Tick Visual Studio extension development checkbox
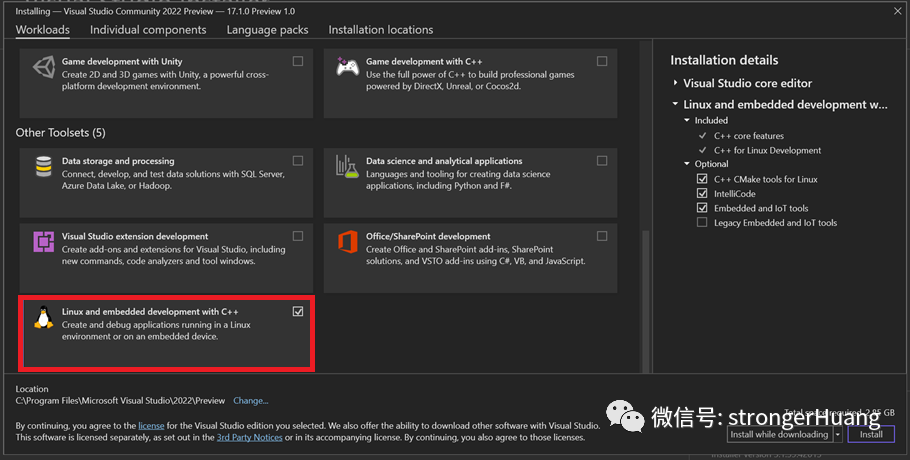This screenshot has width=910, height=460. (x=298, y=236)
